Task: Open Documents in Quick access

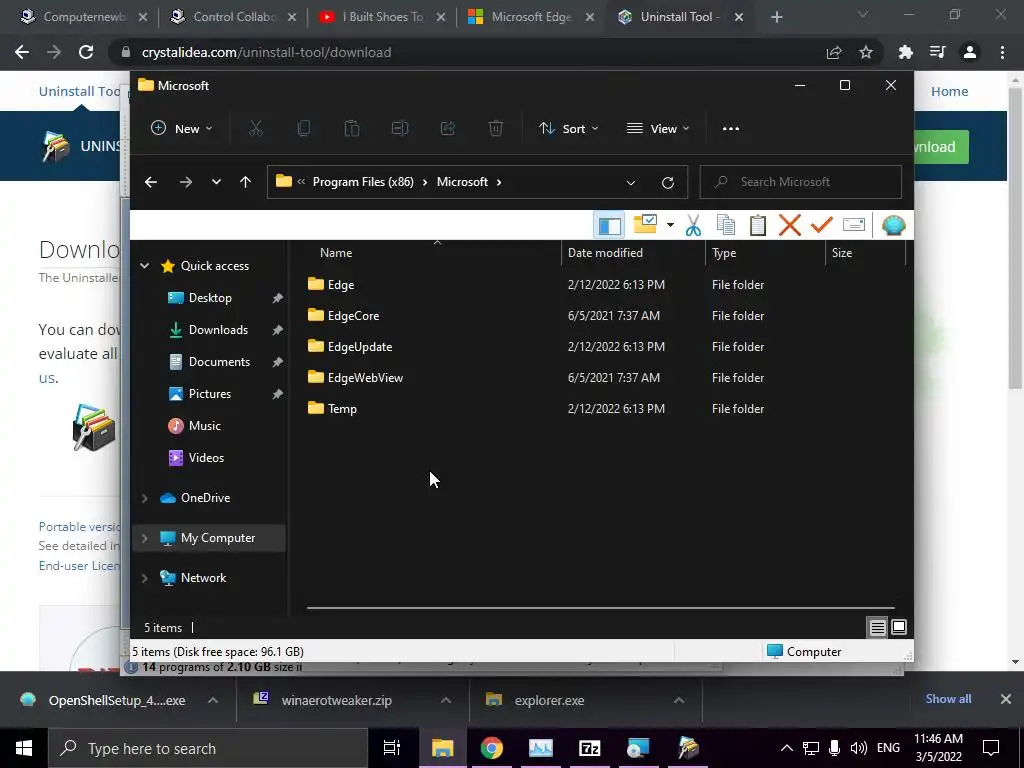Action: 219,362
